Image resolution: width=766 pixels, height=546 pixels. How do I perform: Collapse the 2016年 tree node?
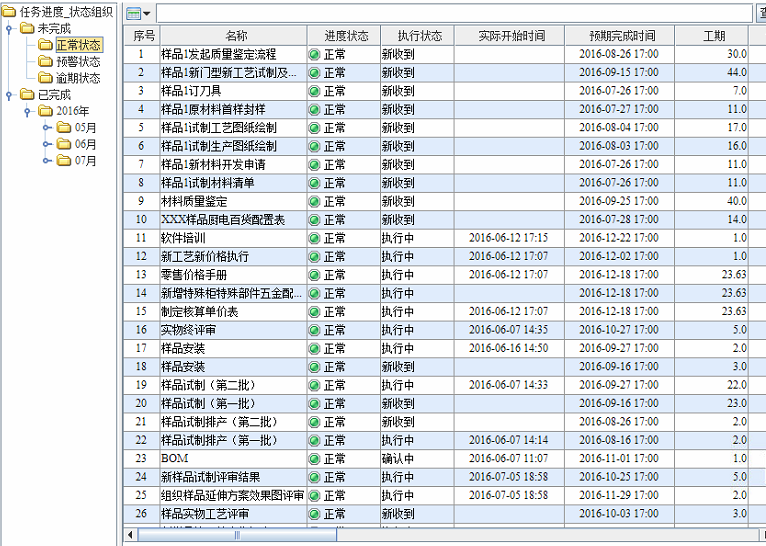coord(27,111)
